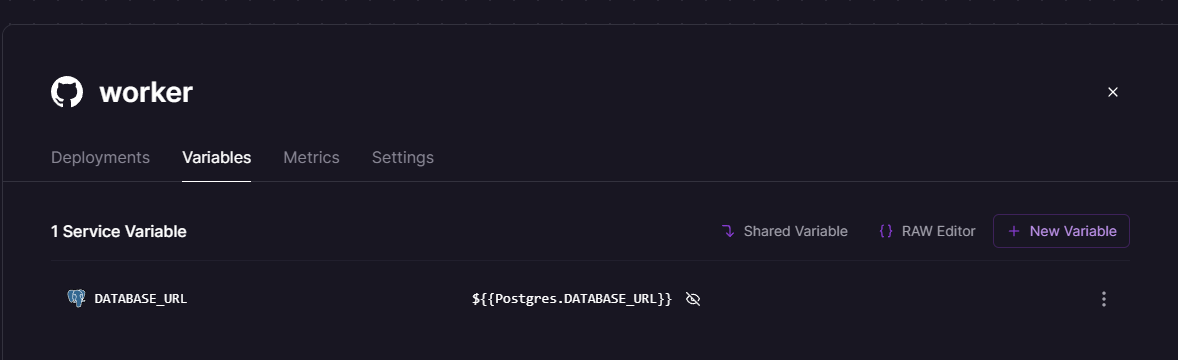Click the 1 Service Variable heading

pos(119,231)
